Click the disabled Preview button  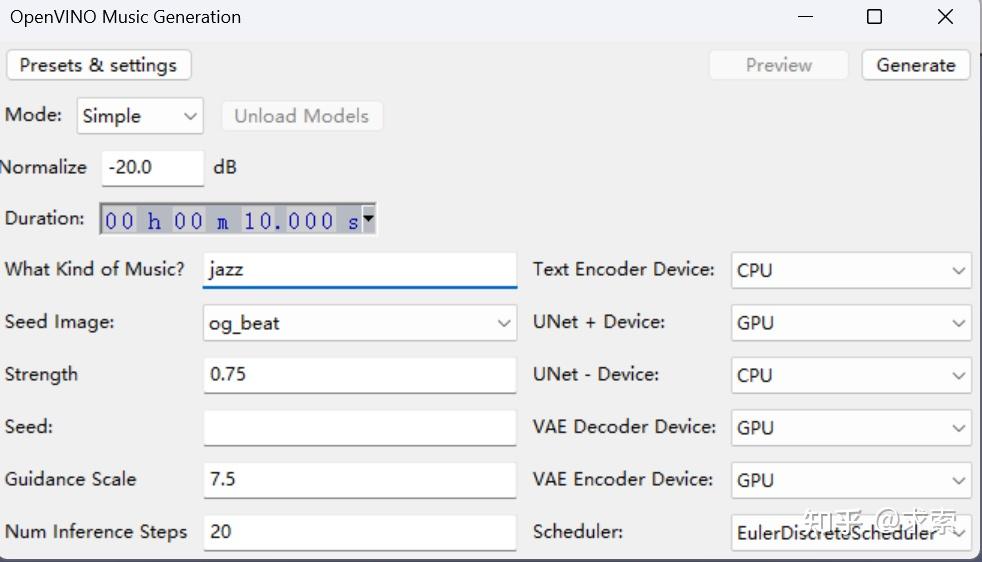(x=778, y=65)
